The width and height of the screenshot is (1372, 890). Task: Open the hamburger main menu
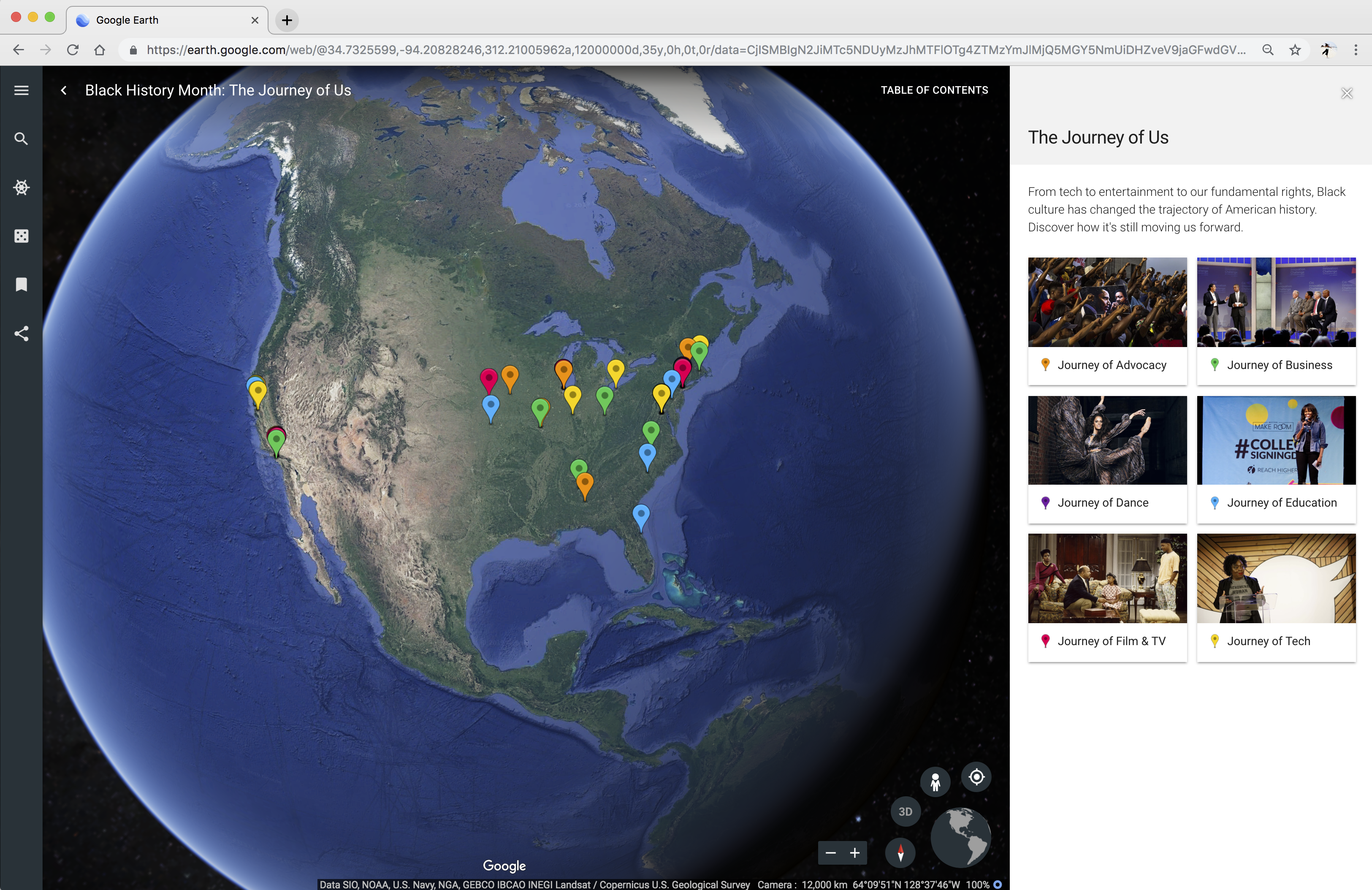pos(22,90)
